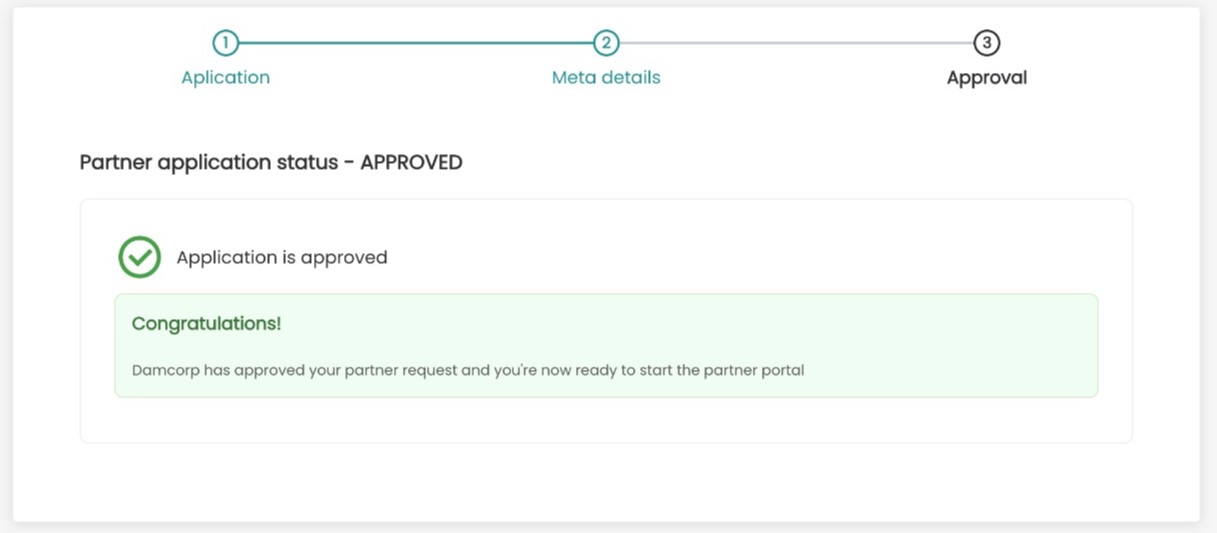Screen dimensions: 1217x533
Task: Open the Meta details step label
Action: click(x=606, y=77)
